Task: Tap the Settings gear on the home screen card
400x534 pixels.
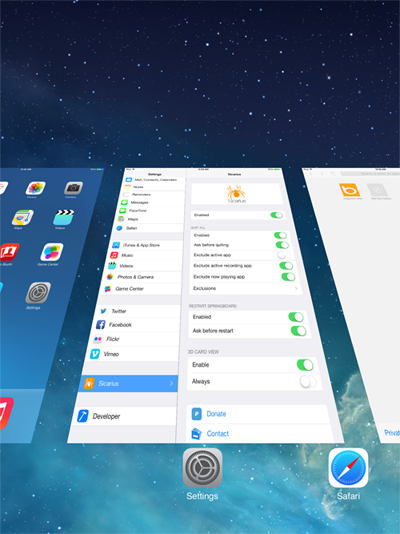Action: click(x=38, y=292)
